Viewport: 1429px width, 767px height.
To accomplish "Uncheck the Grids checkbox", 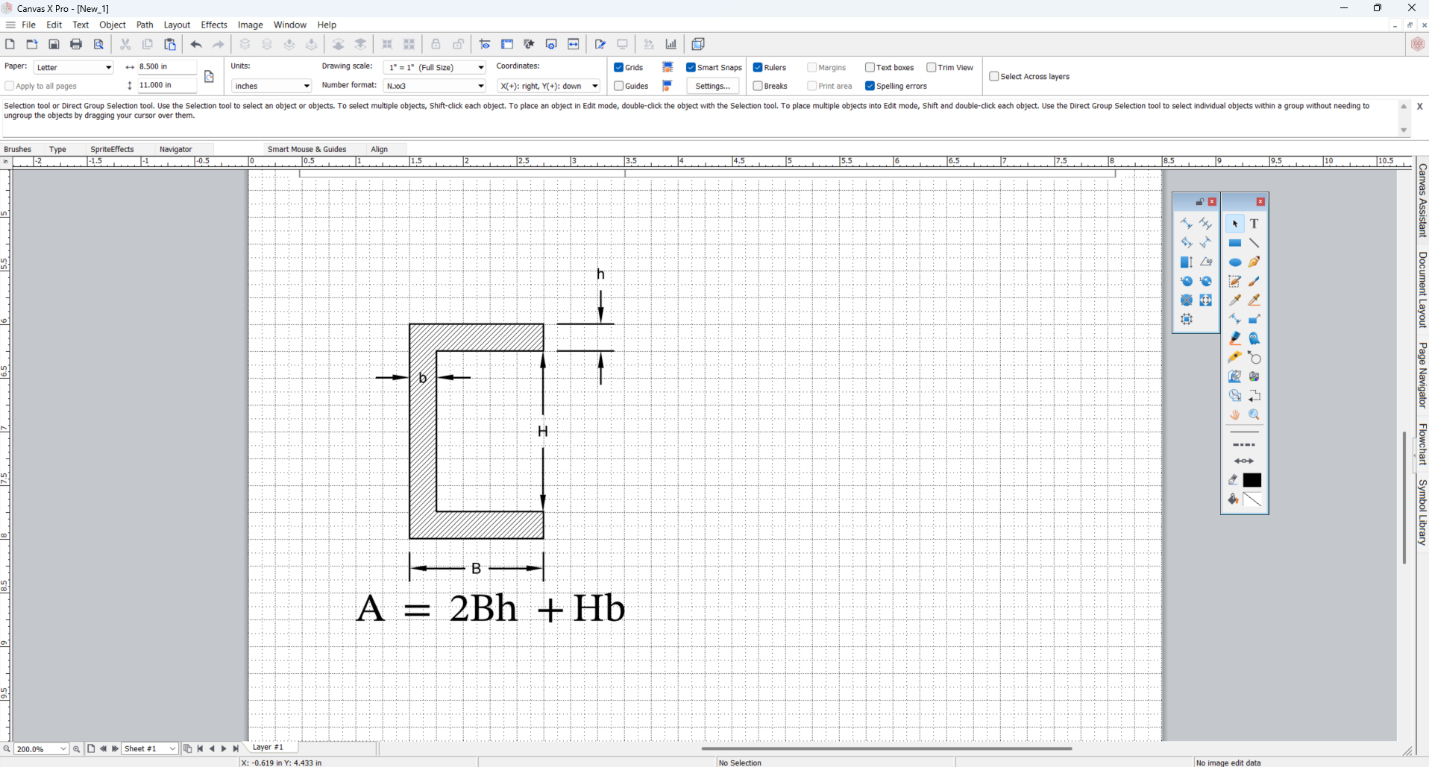I will pyautogui.click(x=619, y=68).
